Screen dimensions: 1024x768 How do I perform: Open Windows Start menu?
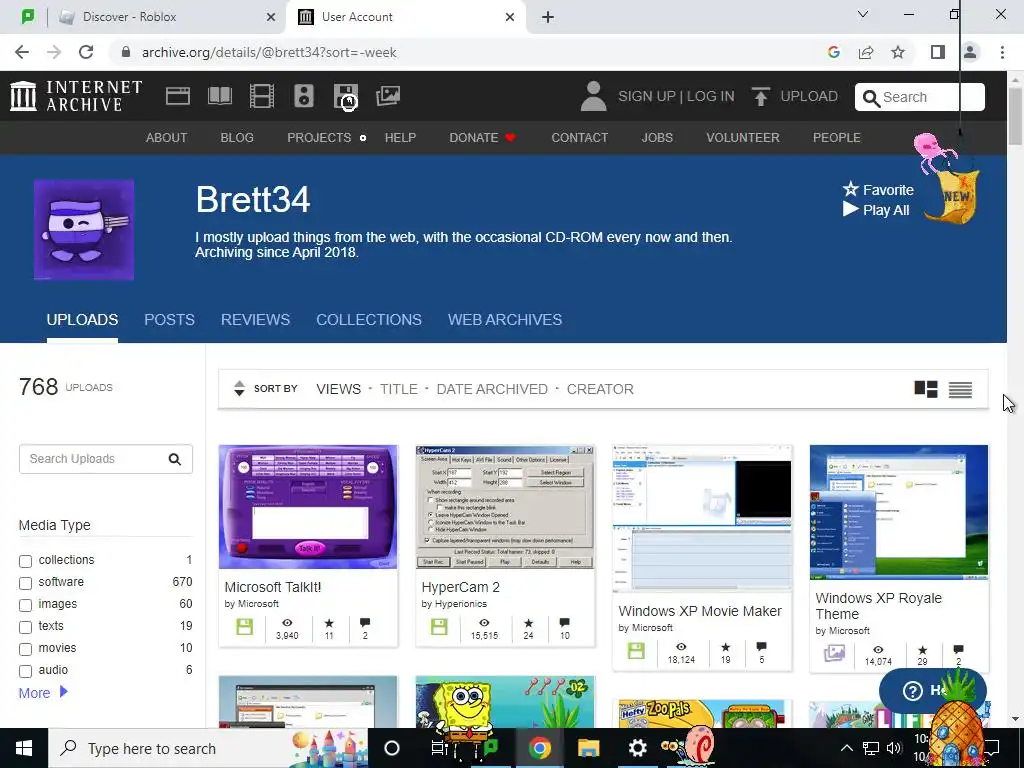coord(24,748)
